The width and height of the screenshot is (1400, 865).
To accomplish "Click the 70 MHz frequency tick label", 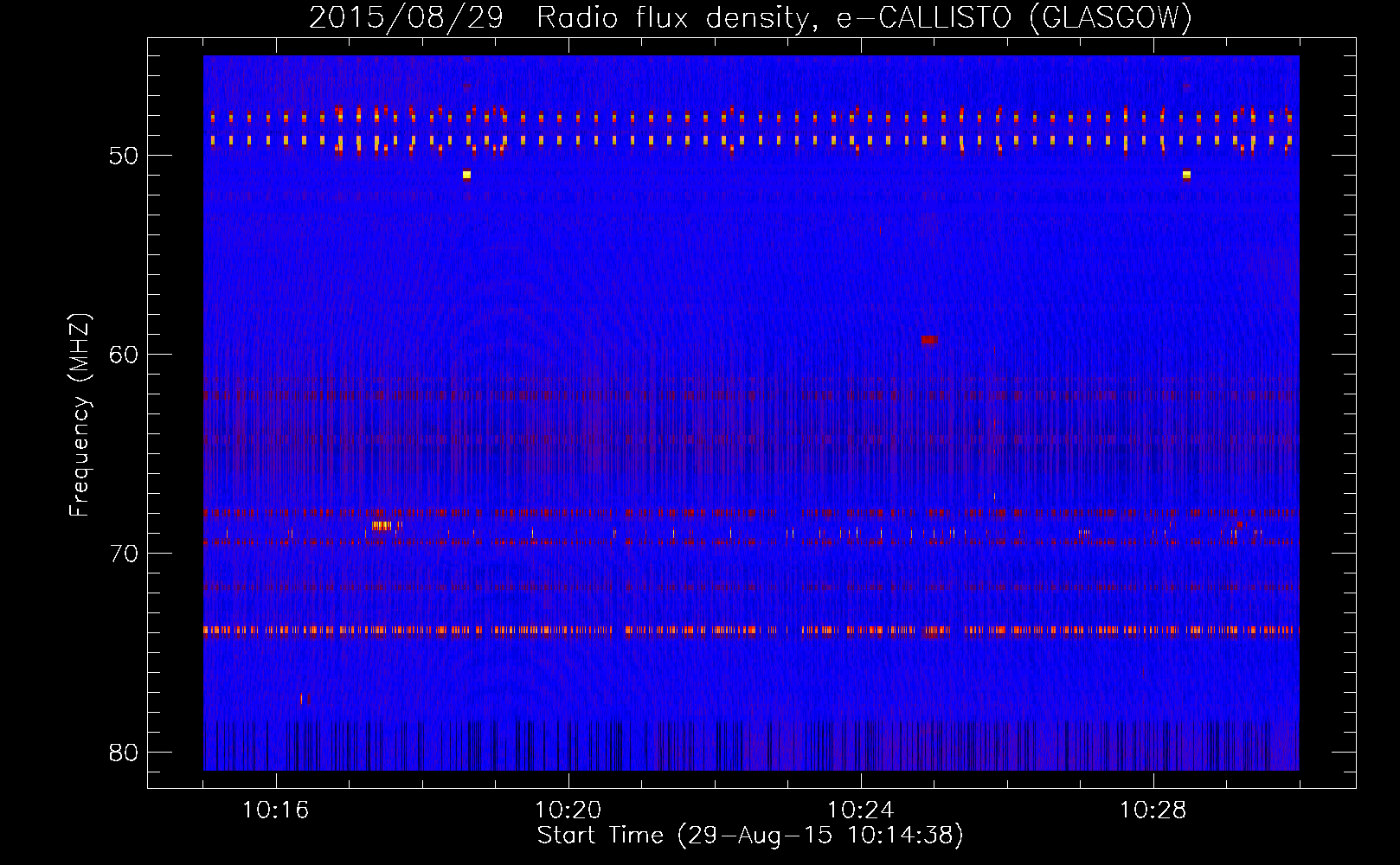I will 124,554.
